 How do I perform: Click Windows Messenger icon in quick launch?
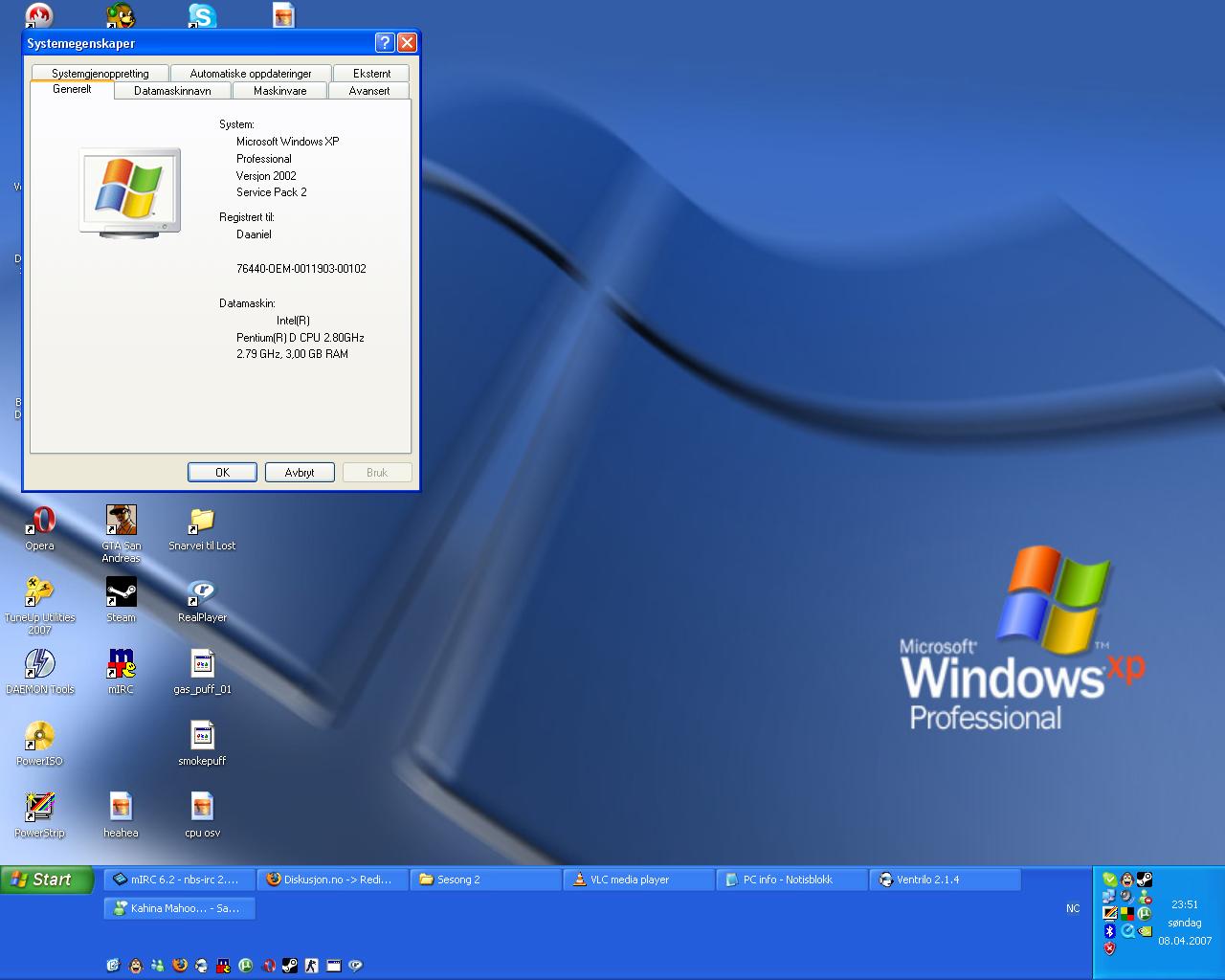click(x=157, y=966)
